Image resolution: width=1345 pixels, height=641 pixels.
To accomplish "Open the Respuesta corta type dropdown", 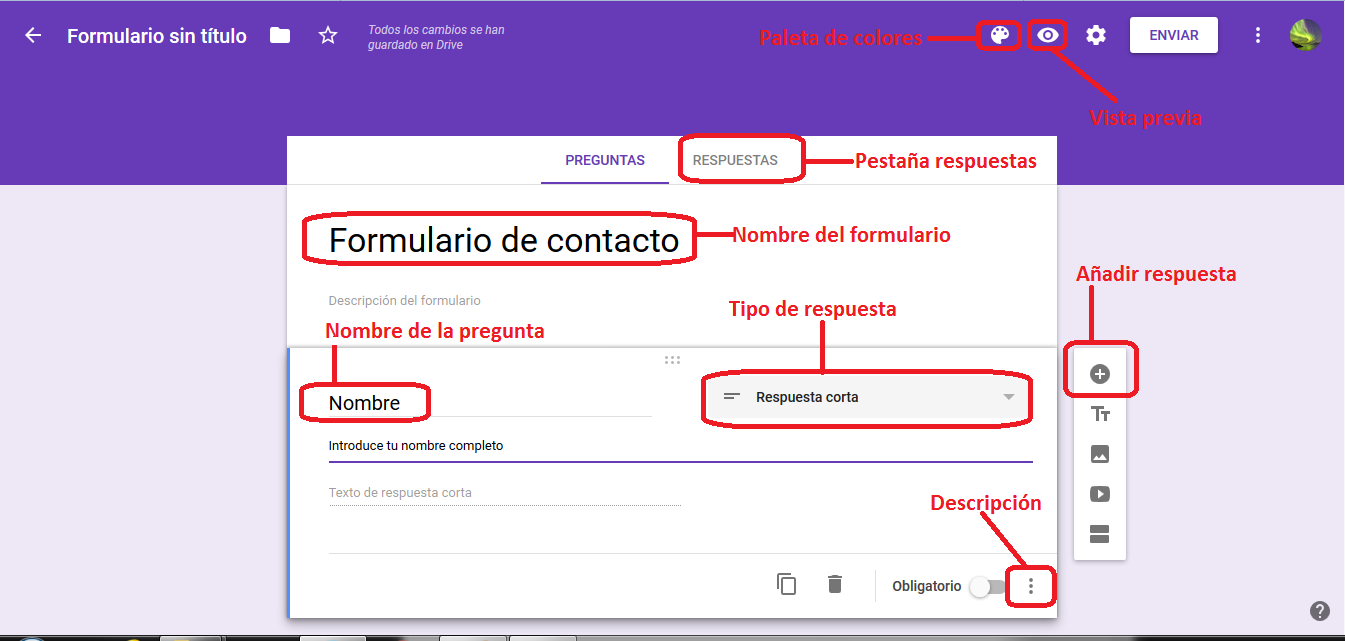I will (x=868, y=397).
